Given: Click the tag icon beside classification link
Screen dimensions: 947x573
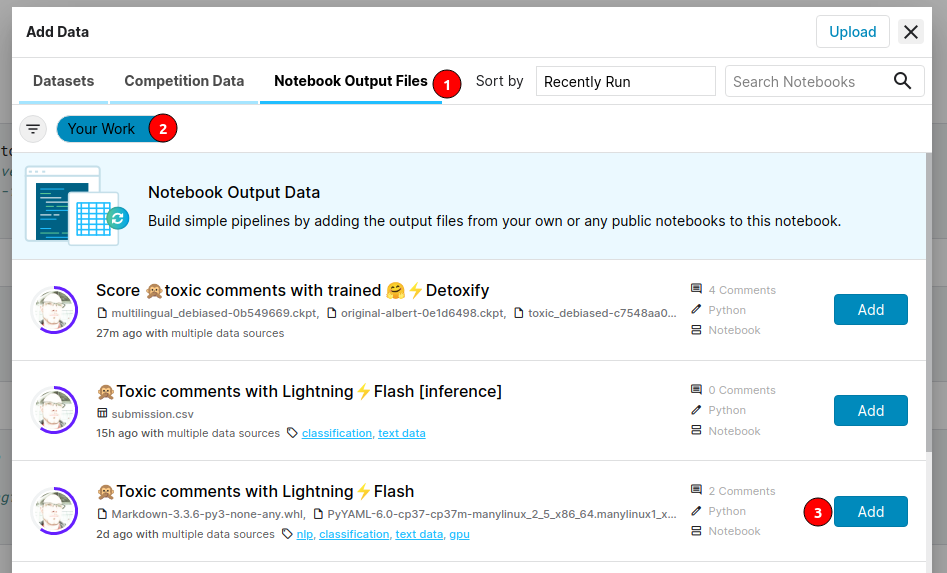Looking at the screenshot, I should 292,433.
